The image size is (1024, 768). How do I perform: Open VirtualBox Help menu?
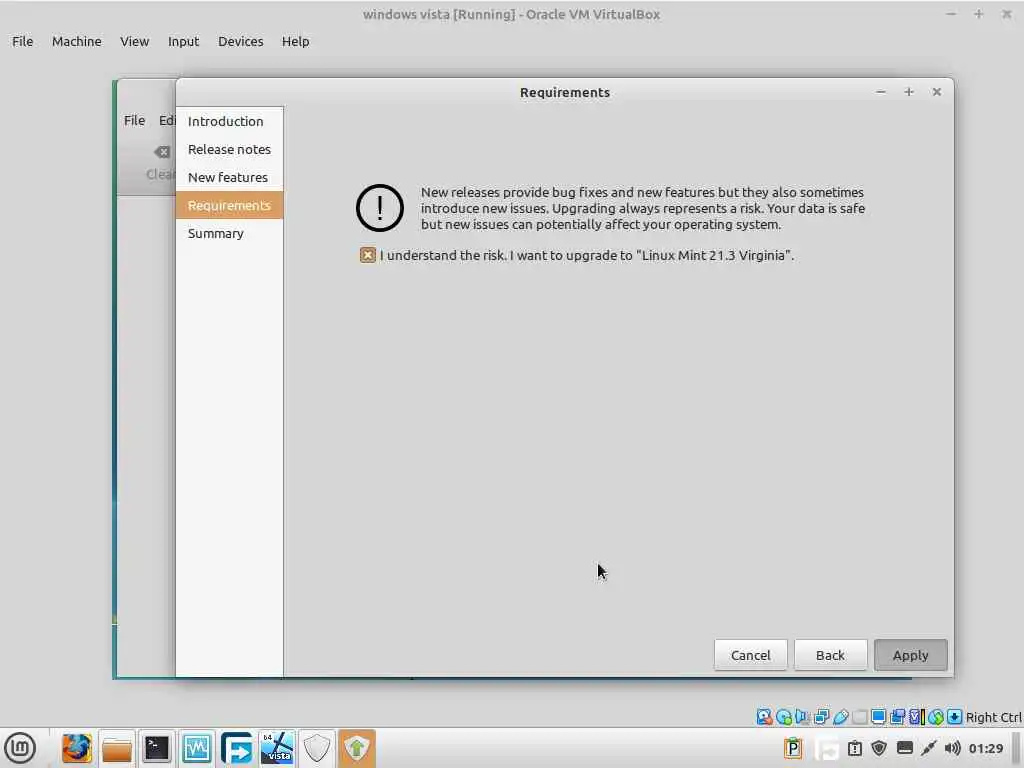coord(295,41)
